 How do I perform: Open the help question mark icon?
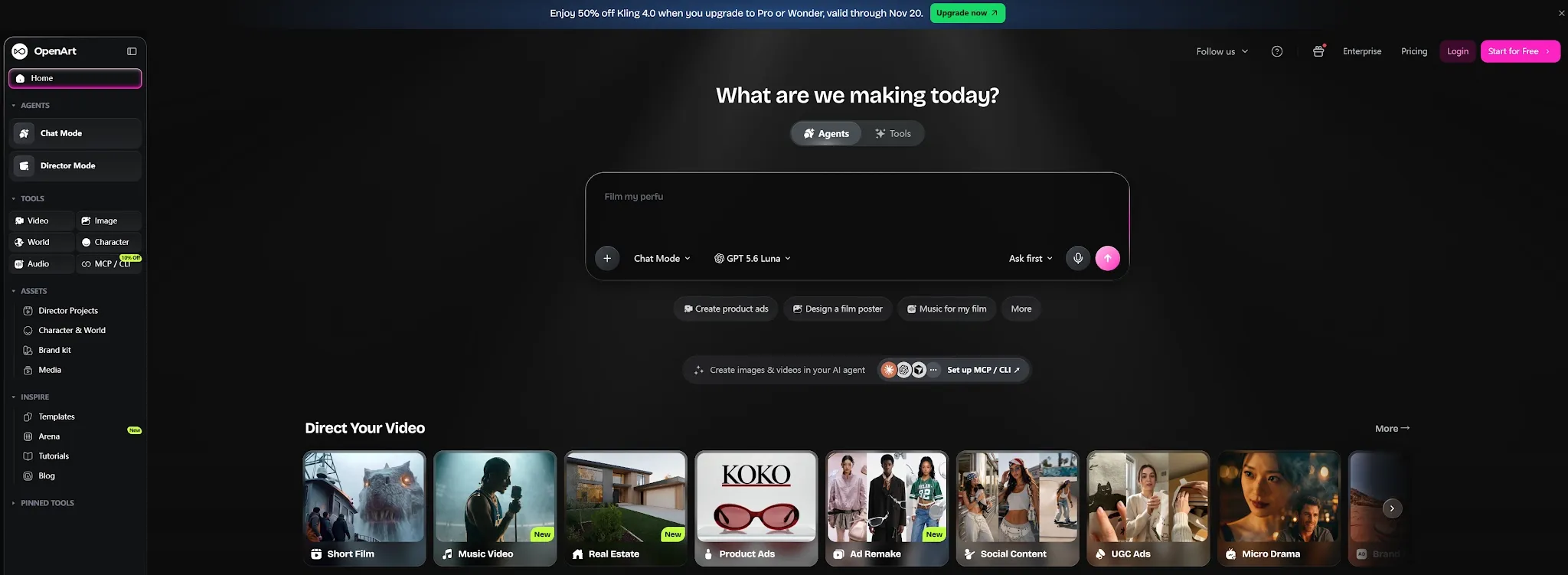tap(1277, 51)
